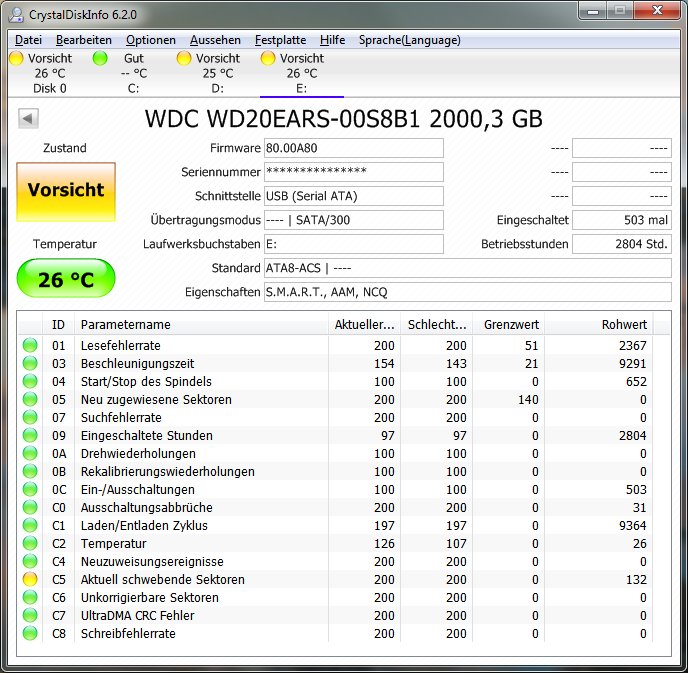The image size is (688, 673).
Task: Click the Rohwert column header
Action: tap(599, 325)
